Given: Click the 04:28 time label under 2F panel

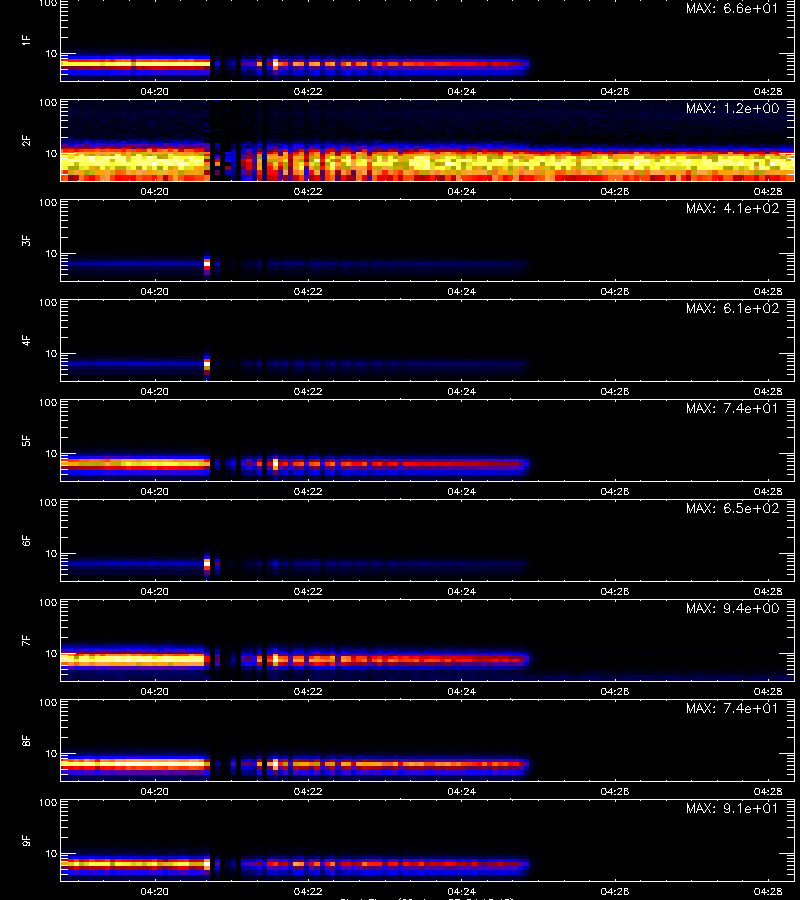Looking at the screenshot, I should tap(768, 191).
